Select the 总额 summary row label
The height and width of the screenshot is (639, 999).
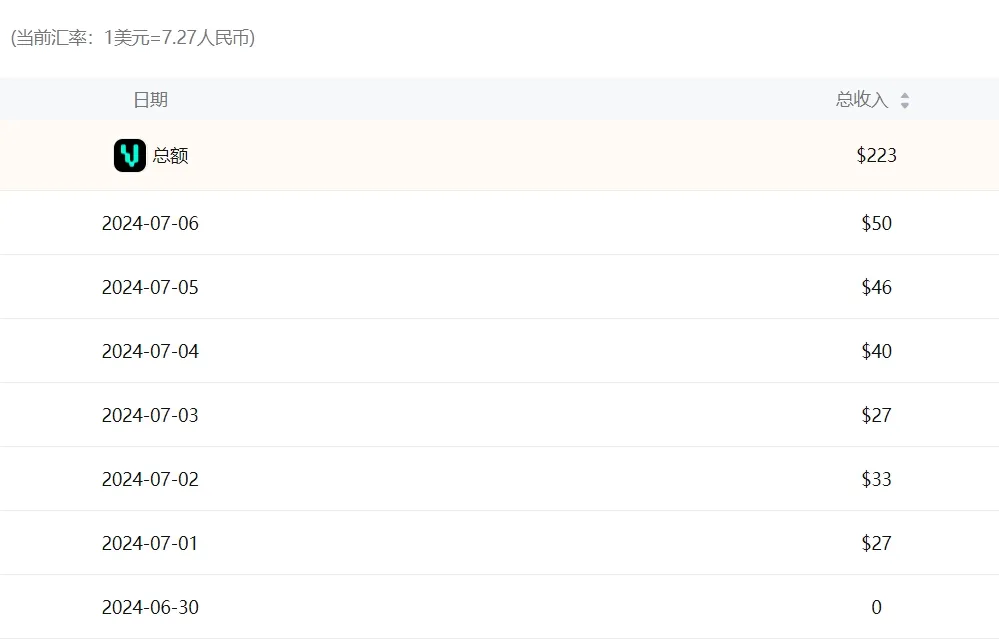click(x=170, y=156)
